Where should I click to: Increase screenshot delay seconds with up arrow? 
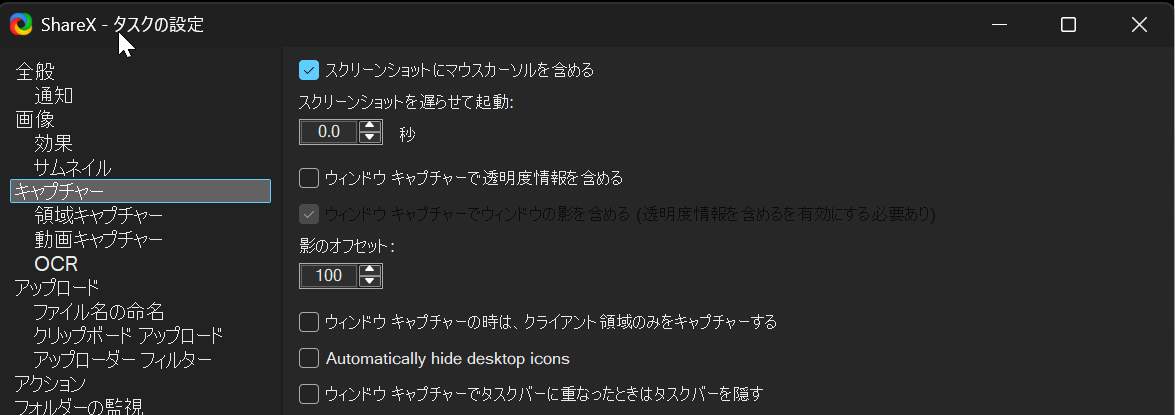point(370,126)
